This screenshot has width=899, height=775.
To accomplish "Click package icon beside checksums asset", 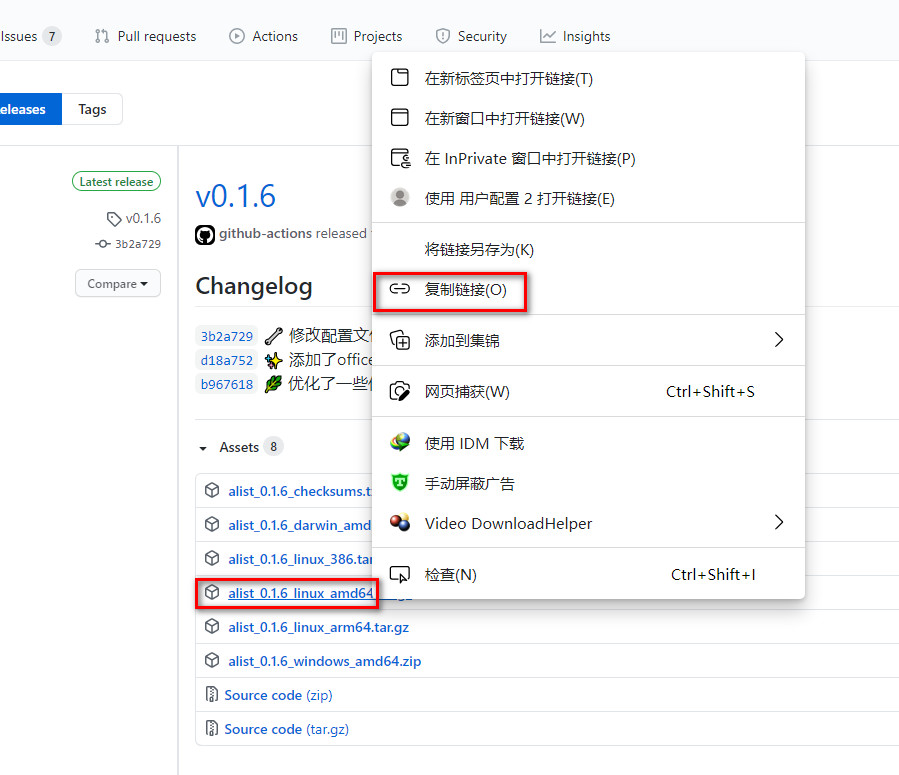I will (212, 490).
